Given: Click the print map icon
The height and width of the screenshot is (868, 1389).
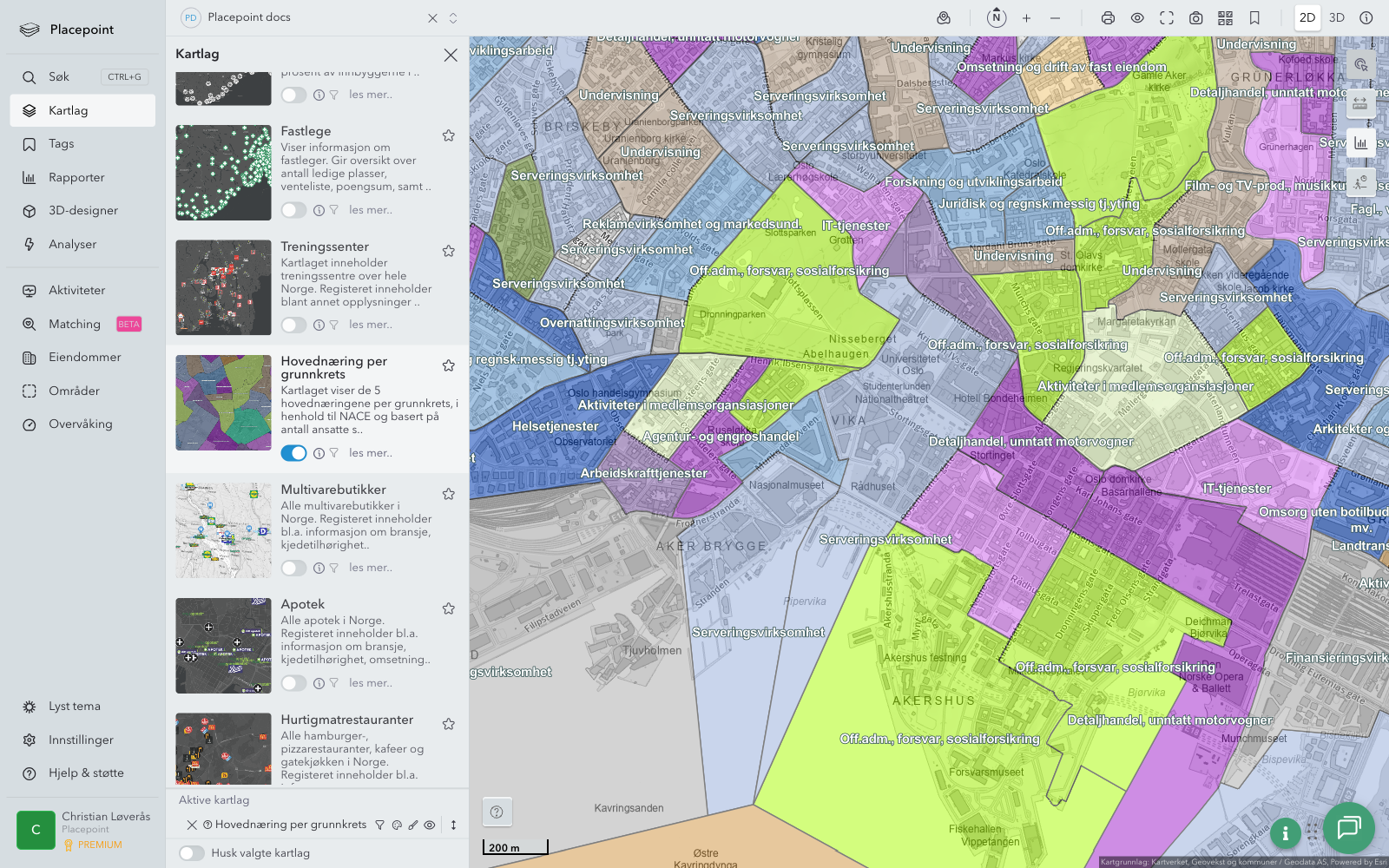Looking at the screenshot, I should pos(1108,18).
